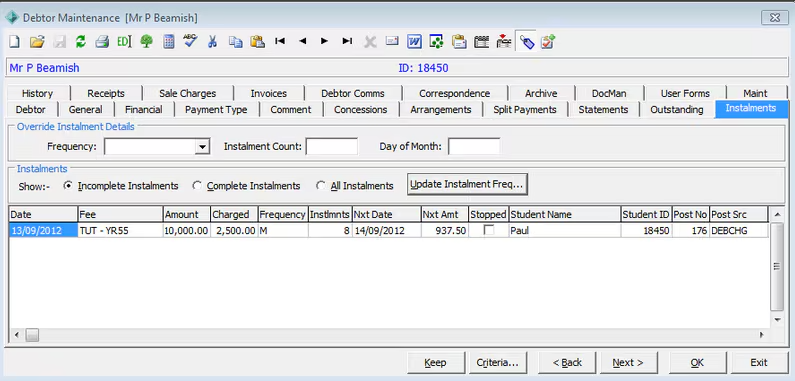The image size is (795, 381).
Task: Open the General tab
Action: pyautogui.click(x=86, y=110)
